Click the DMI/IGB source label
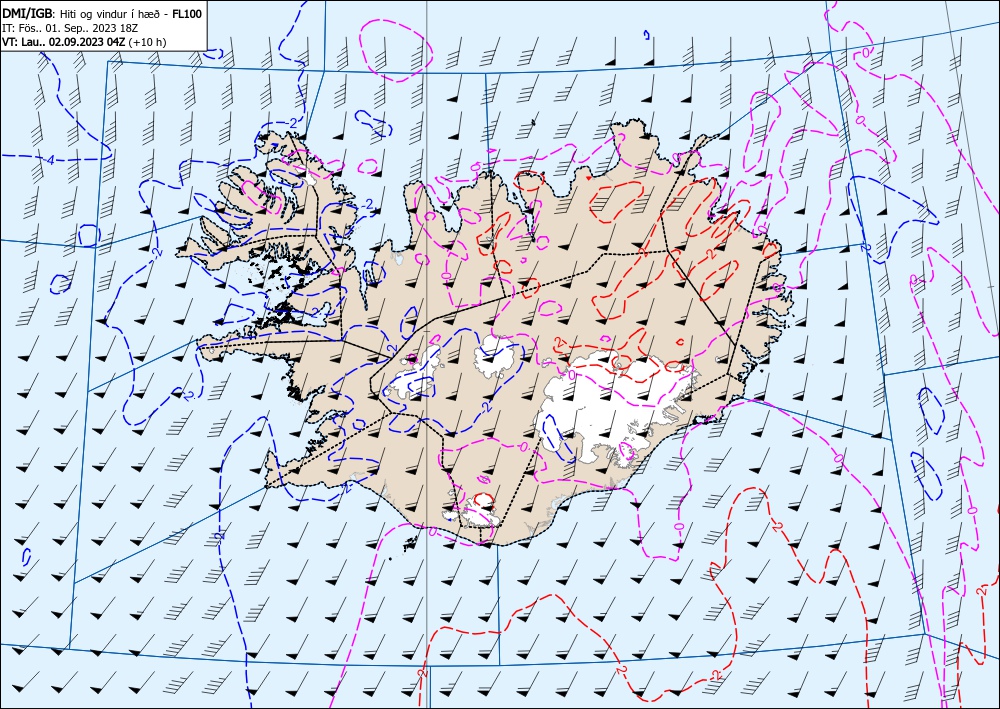Viewport: 1000px width, 709px height. pos(27,14)
